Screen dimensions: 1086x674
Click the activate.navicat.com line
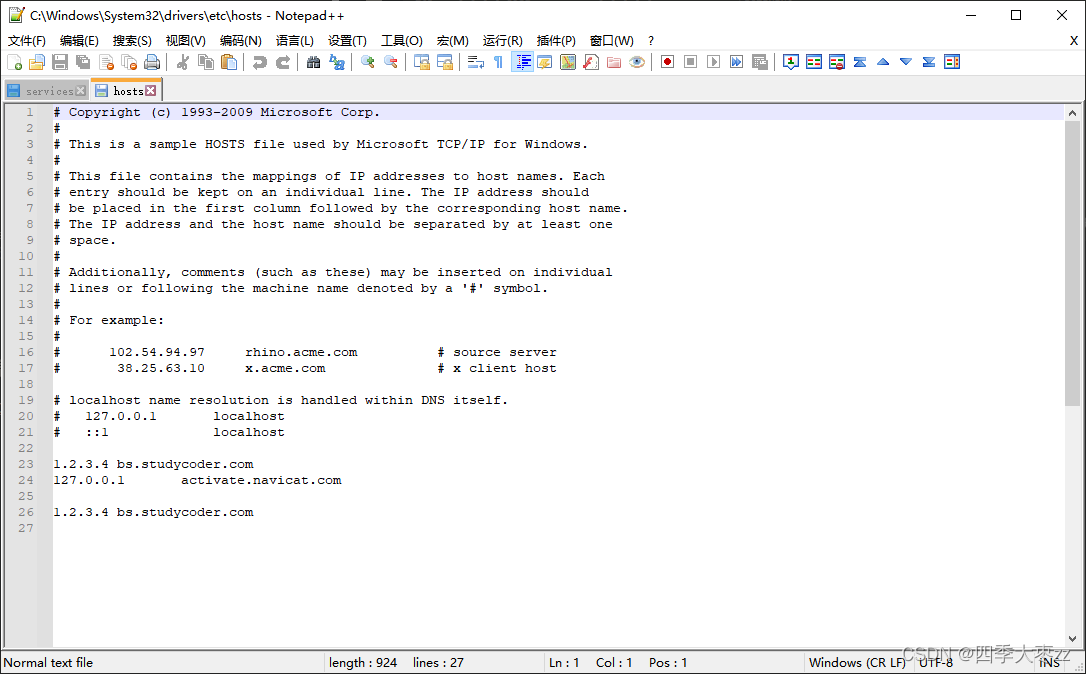pos(197,480)
